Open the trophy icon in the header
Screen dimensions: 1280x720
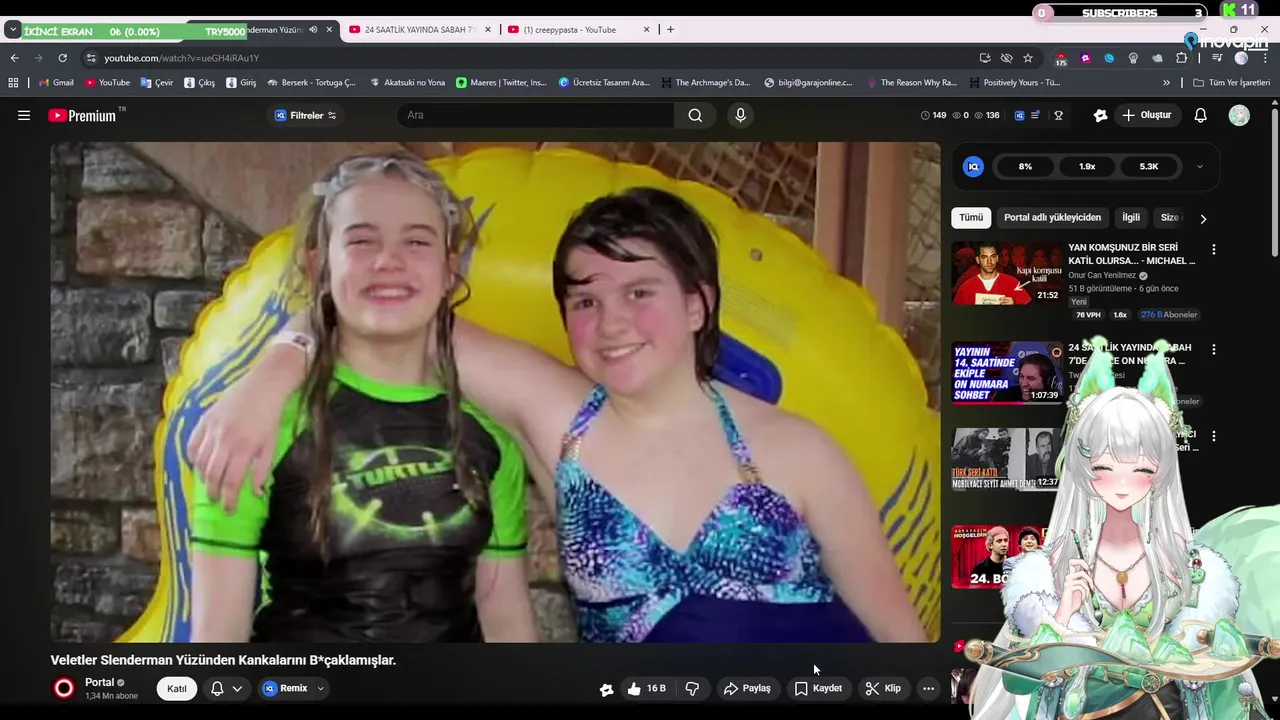[x=1058, y=116]
